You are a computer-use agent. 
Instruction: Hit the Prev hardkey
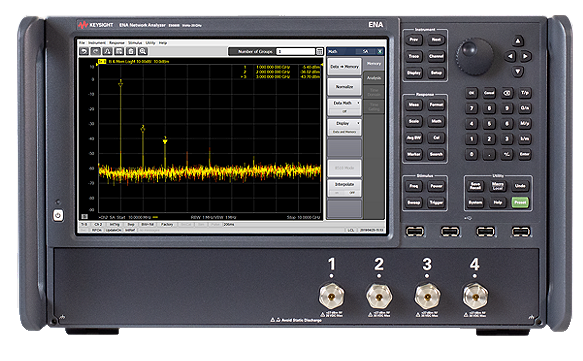click(414, 40)
